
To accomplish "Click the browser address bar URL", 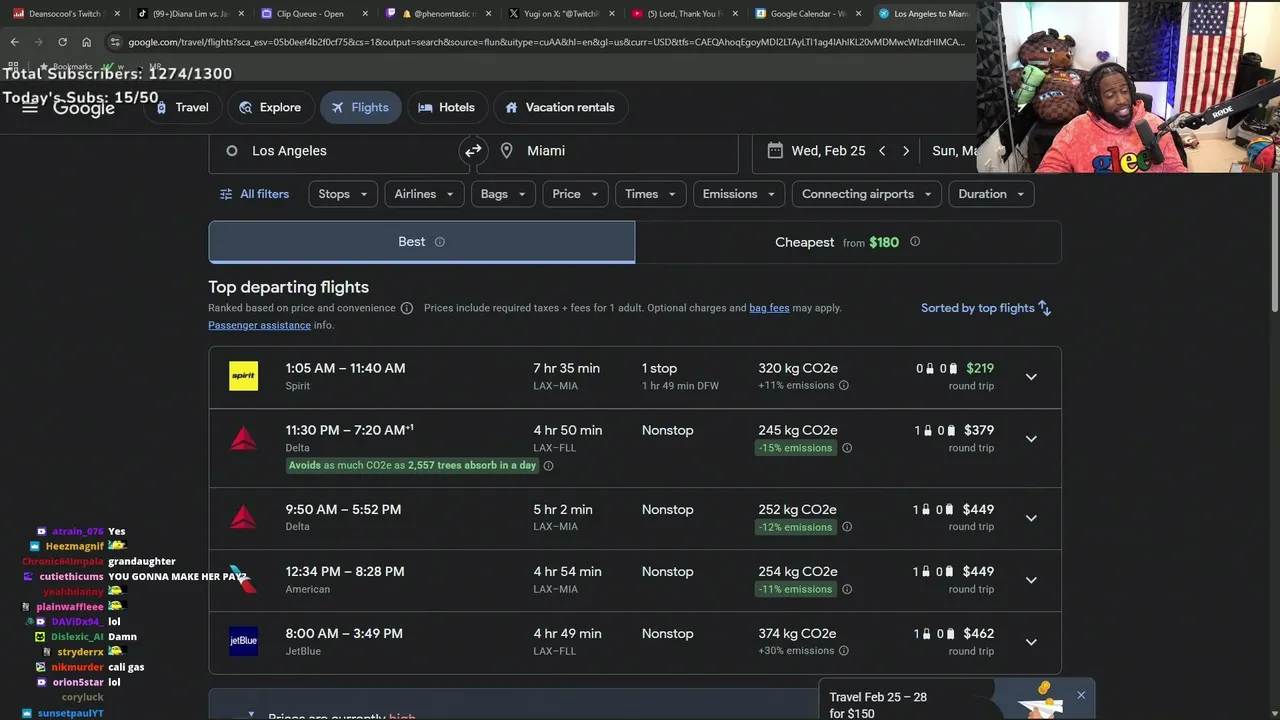I will click(546, 42).
